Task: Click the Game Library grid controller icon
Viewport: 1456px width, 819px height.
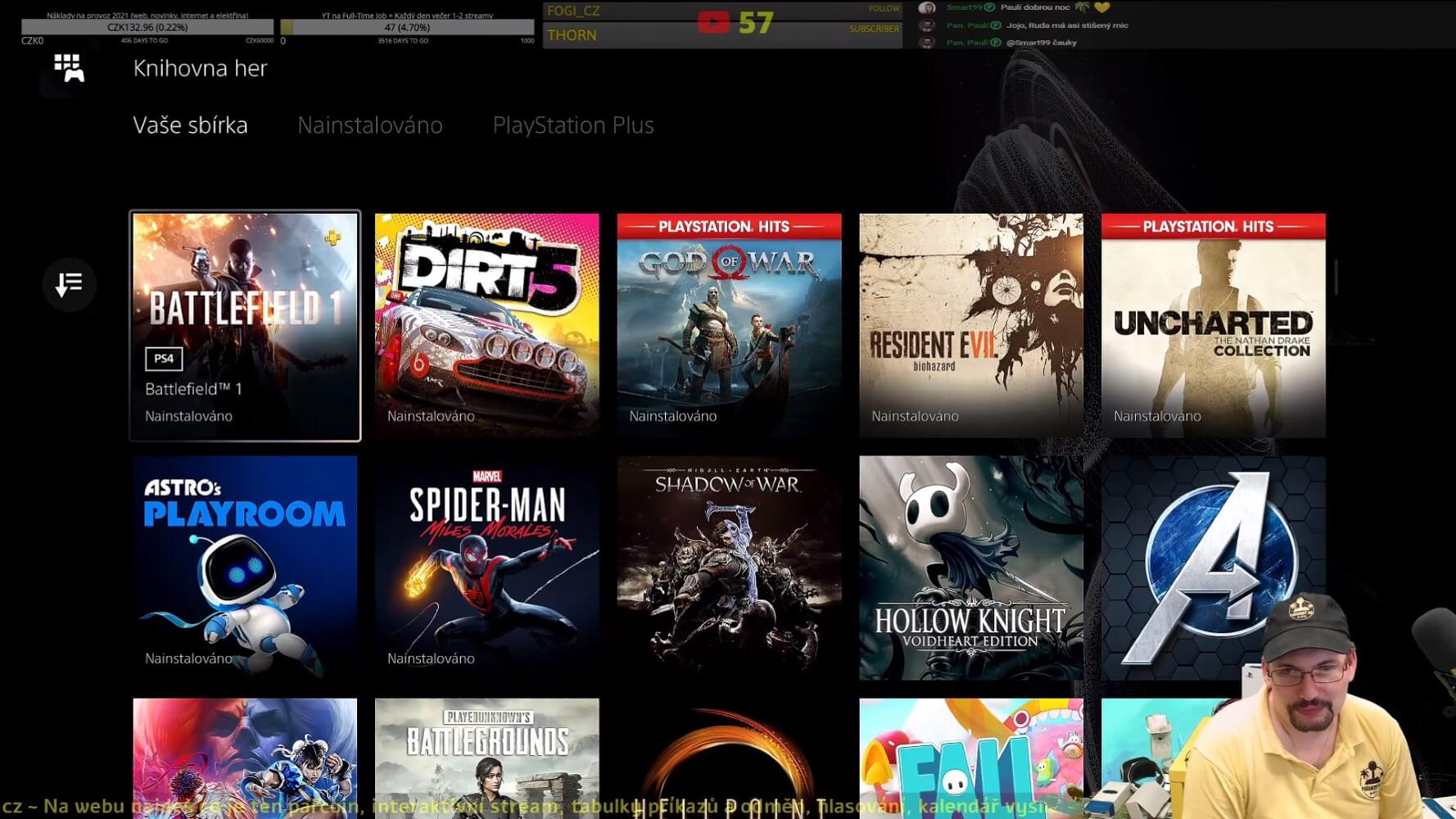Action: (x=69, y=68)
